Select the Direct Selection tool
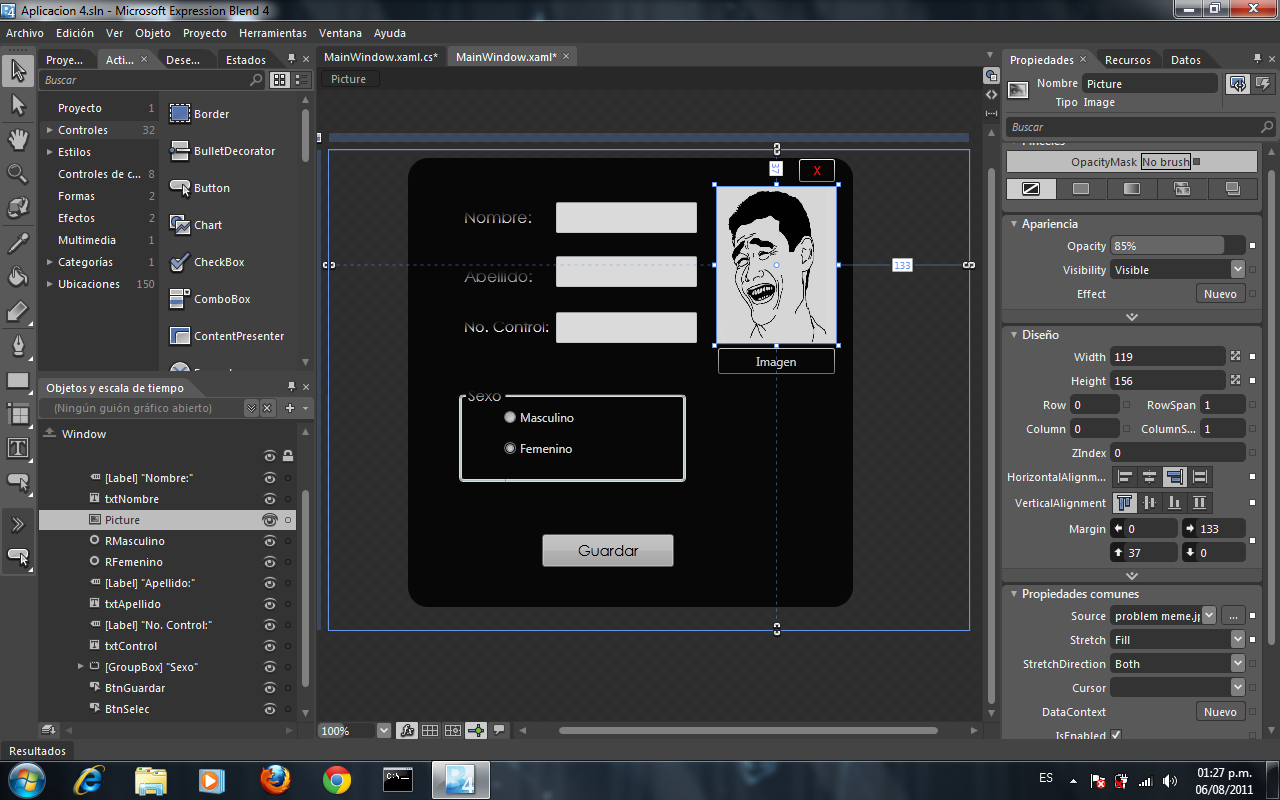This screenshot has width=1280, height=800. pos(18,104)
